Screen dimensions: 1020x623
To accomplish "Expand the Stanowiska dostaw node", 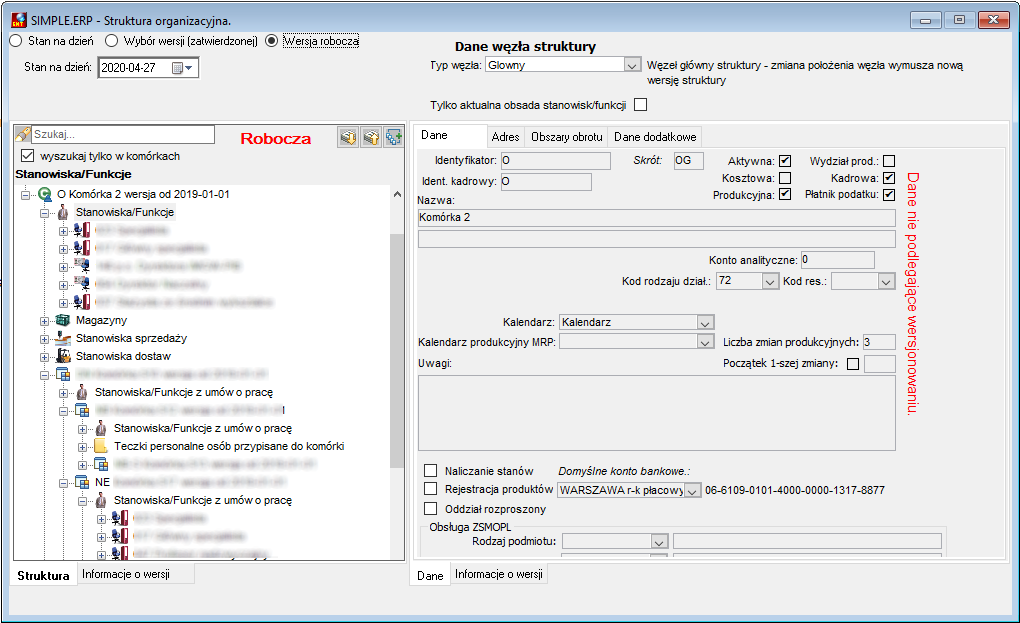I will coord(44,357).
